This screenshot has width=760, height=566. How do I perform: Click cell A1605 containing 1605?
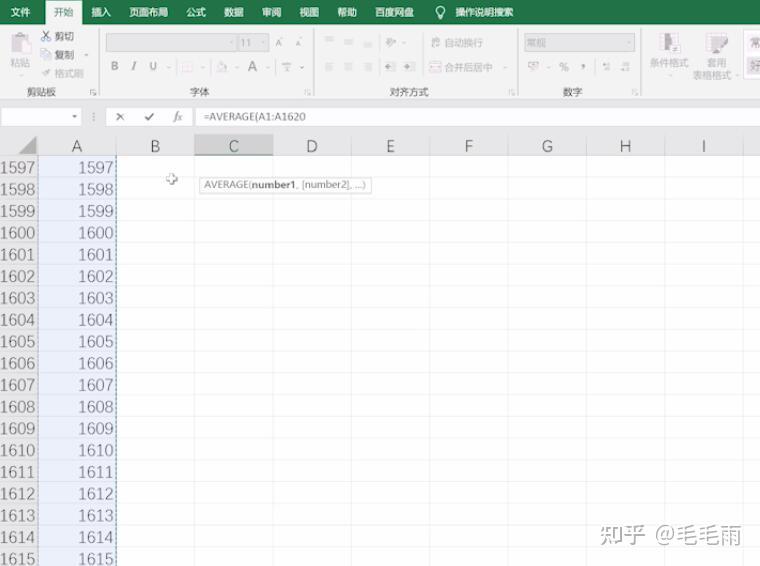coord(78,342)
